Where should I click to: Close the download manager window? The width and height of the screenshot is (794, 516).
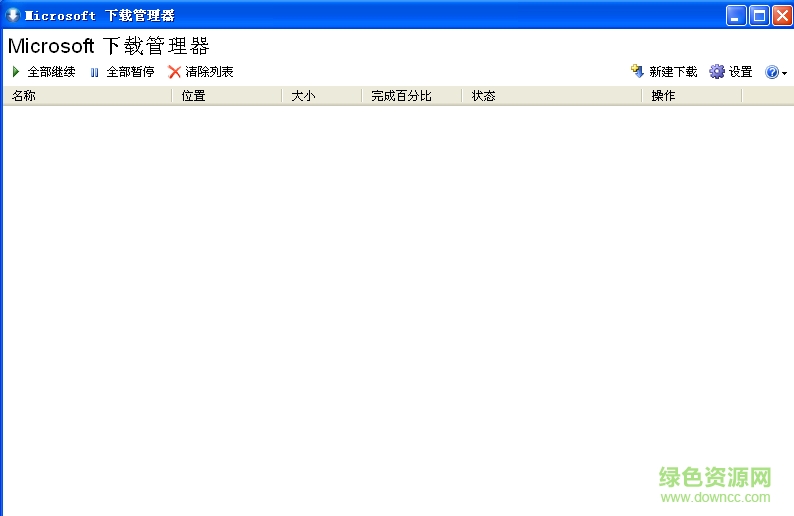(782, 16)
